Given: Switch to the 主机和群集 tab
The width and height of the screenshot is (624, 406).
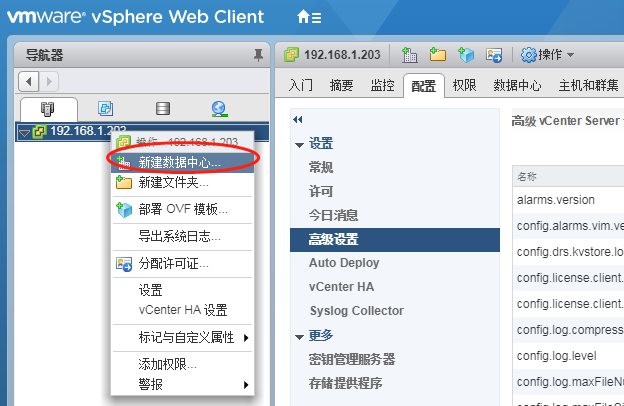Looking at the screenshot, I should pyautogui.click(x=588, y=85).
